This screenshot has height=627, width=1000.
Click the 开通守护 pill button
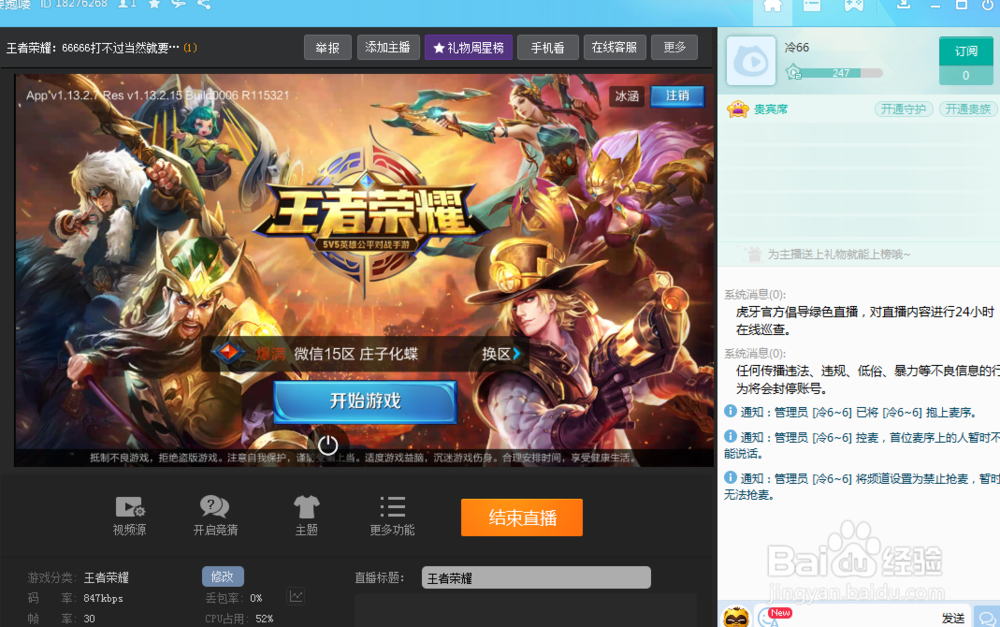(x=903, y=109)
